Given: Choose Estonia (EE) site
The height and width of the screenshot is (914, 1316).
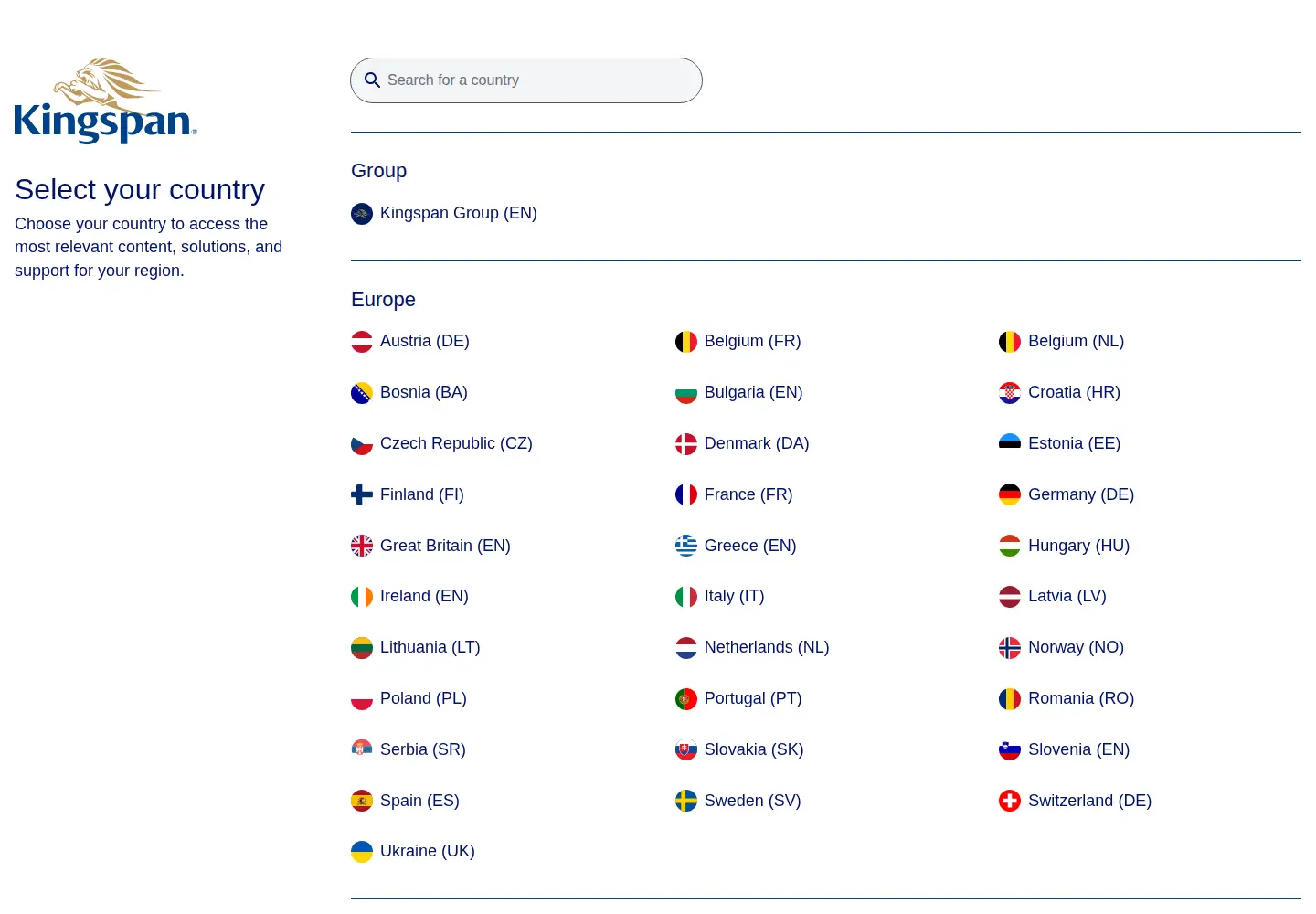Looking at the screenshot, I should click(x=1060, y=443).
